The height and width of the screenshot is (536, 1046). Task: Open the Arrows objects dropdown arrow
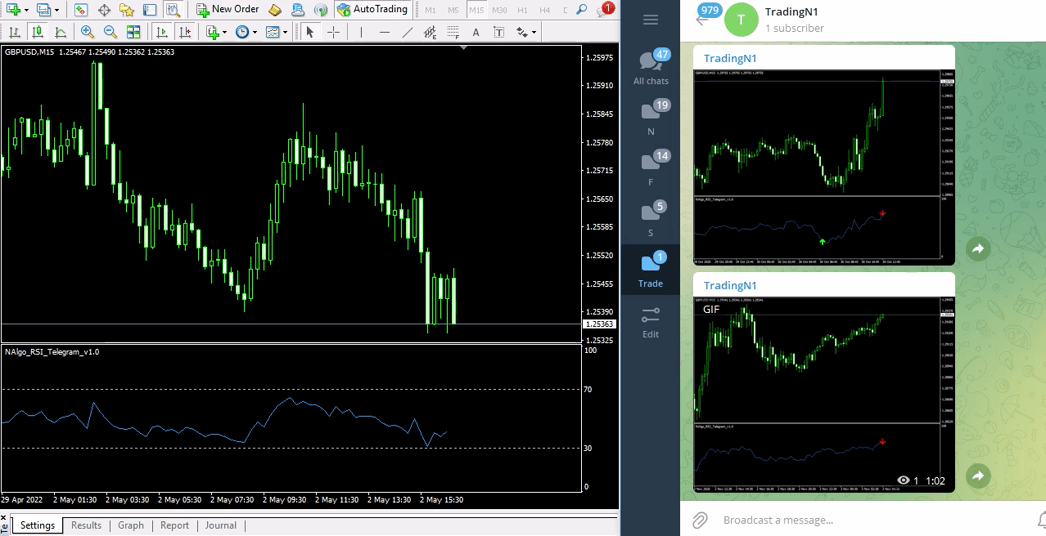[x=534, y=32]
